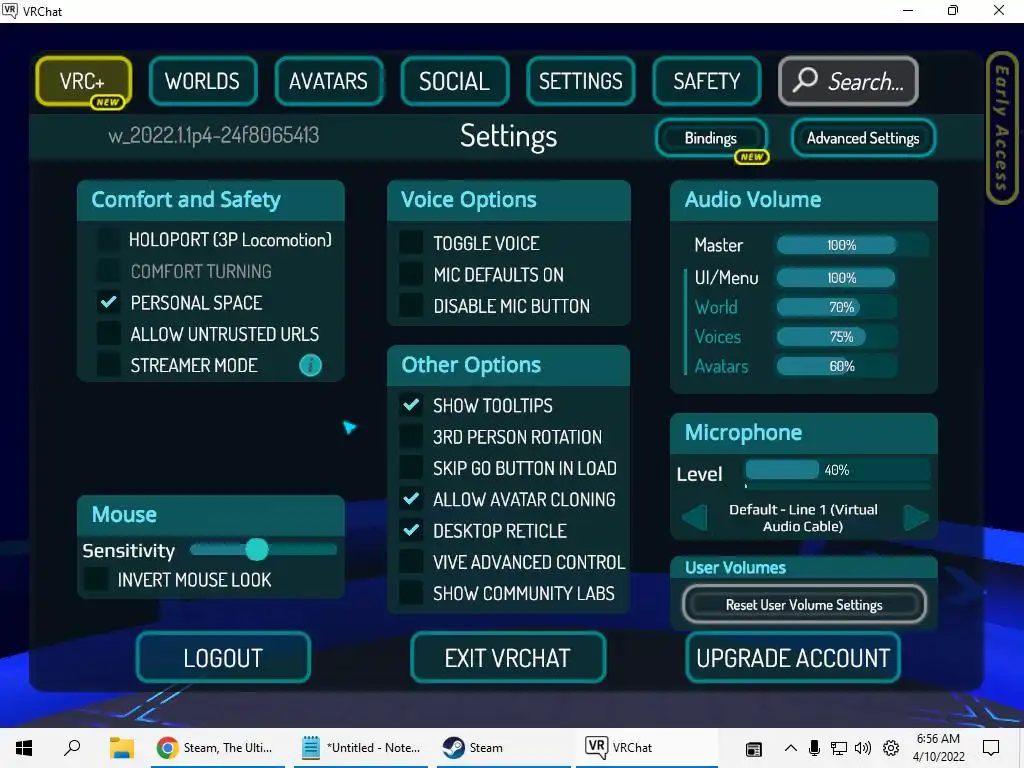The width and height of the screenshot is (1024, 768).
Task: Toggle Comfort Turning checkbox
Action: pos(108,271)
